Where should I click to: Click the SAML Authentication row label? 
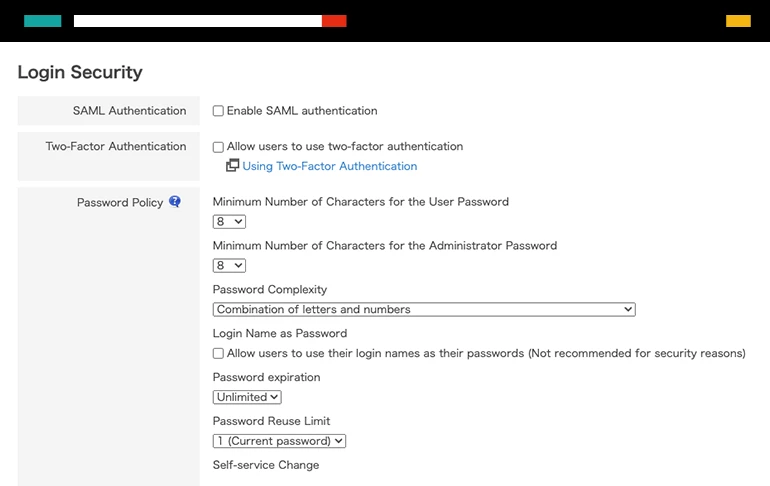click(x=130, y=111)
